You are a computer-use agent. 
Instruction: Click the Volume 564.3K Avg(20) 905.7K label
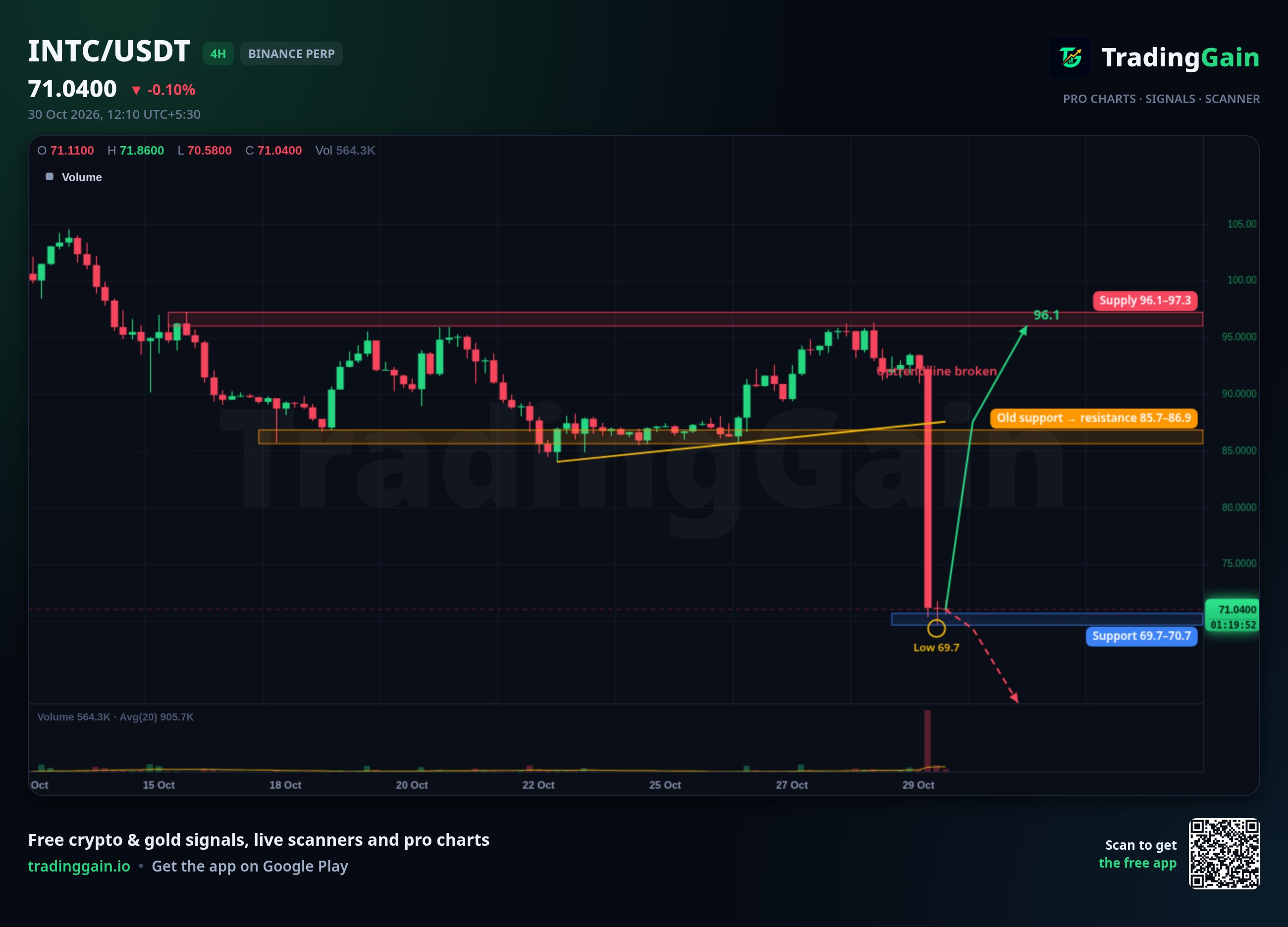point(115,717)
